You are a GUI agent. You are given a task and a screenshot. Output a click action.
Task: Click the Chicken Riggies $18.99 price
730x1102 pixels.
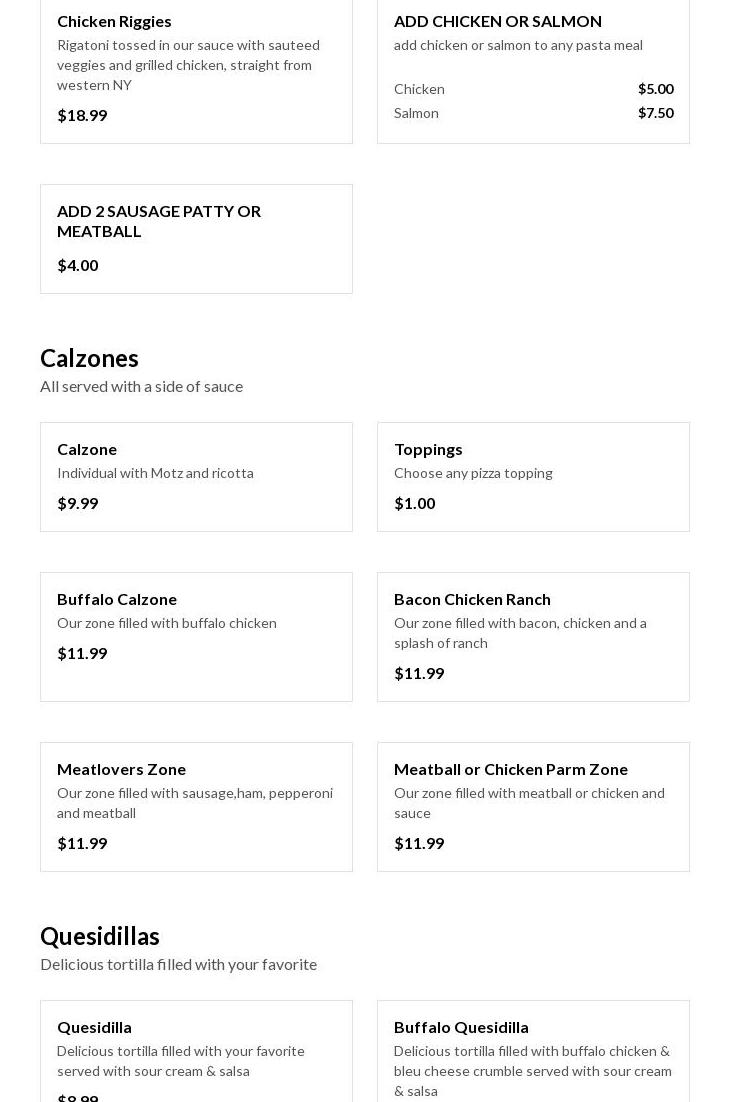point(82,115)
